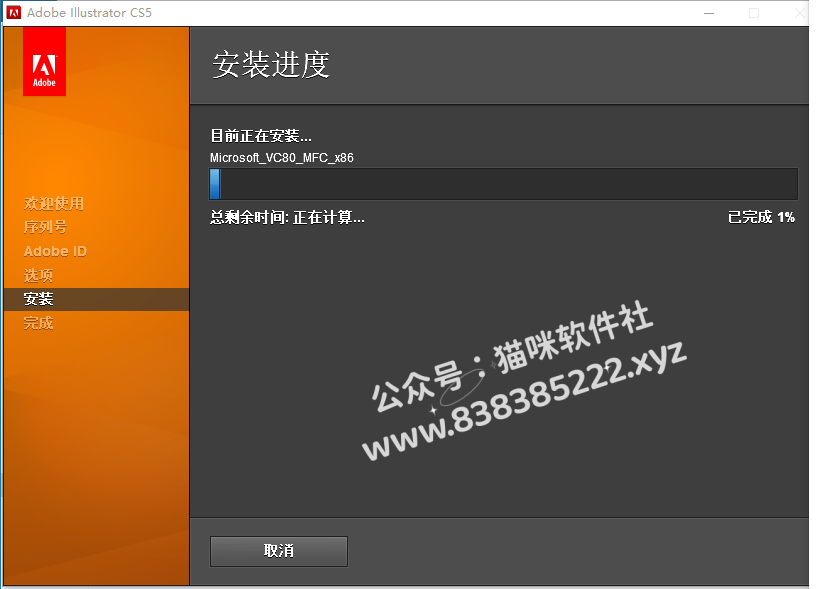The width and height of the screenshot is (826, 589).
Task: Maximize the Adobe Illustrator CS5 installer window
Action: [754, 13]
